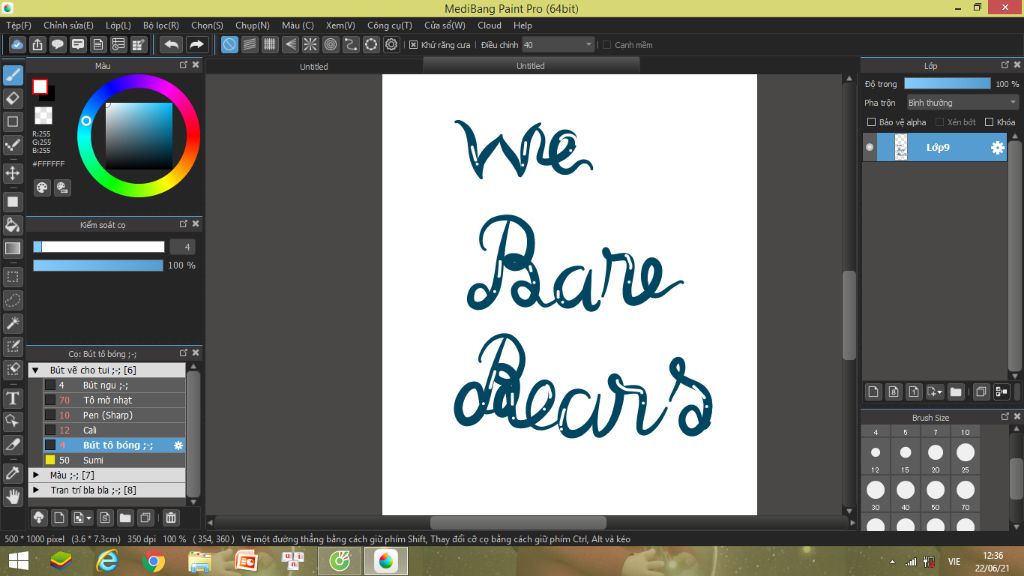The height and width of the screenshot is (576, 1024).
Task: Open snap settings gear in toolbar
Action: pos(391,44)
